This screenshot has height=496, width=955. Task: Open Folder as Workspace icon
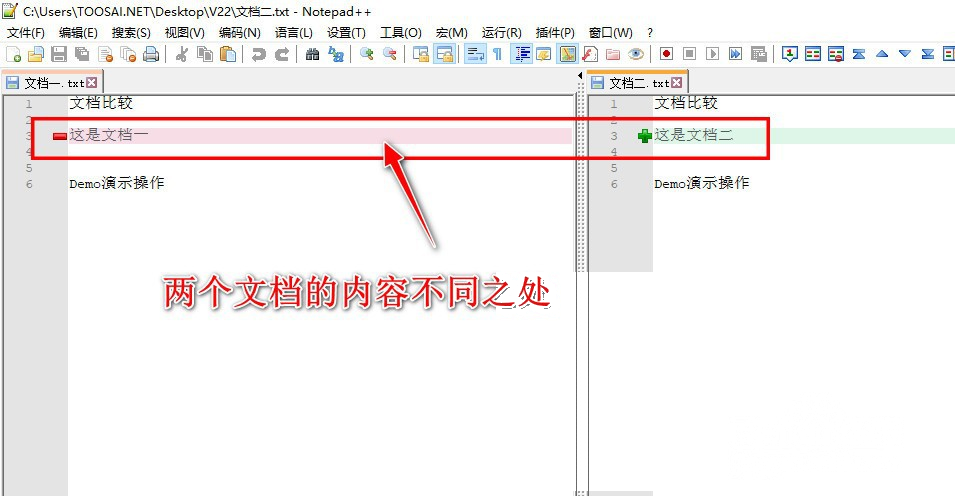(613, 54)
